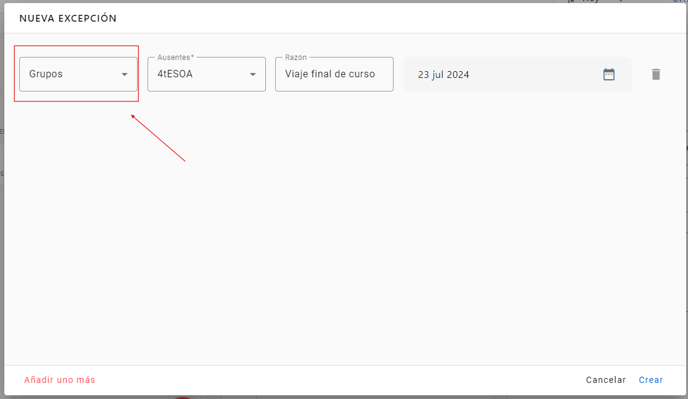
Task: Edit the Razón text field
Action: point(334,74)
